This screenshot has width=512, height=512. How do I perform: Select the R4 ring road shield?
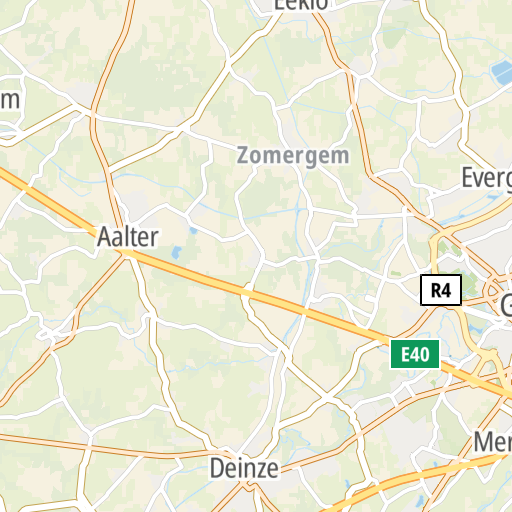(441, 290)
